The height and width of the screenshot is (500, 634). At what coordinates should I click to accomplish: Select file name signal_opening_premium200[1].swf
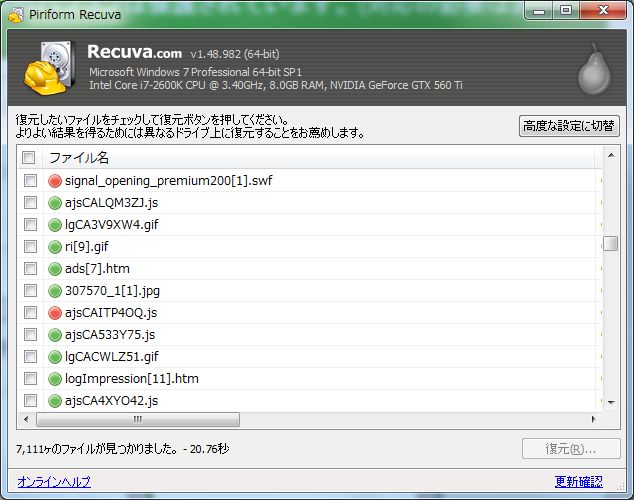pyautogui.click(x=169, y=181)
